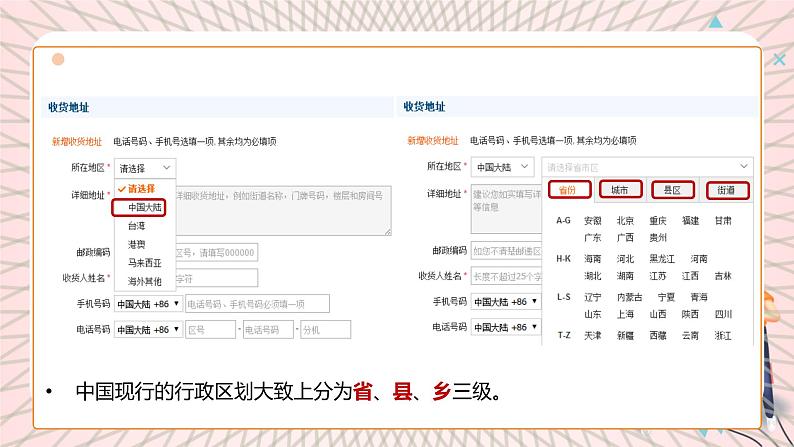Select 上海 in the province list
This screenshot has height=447, width=794.
[x=625, y=314]
